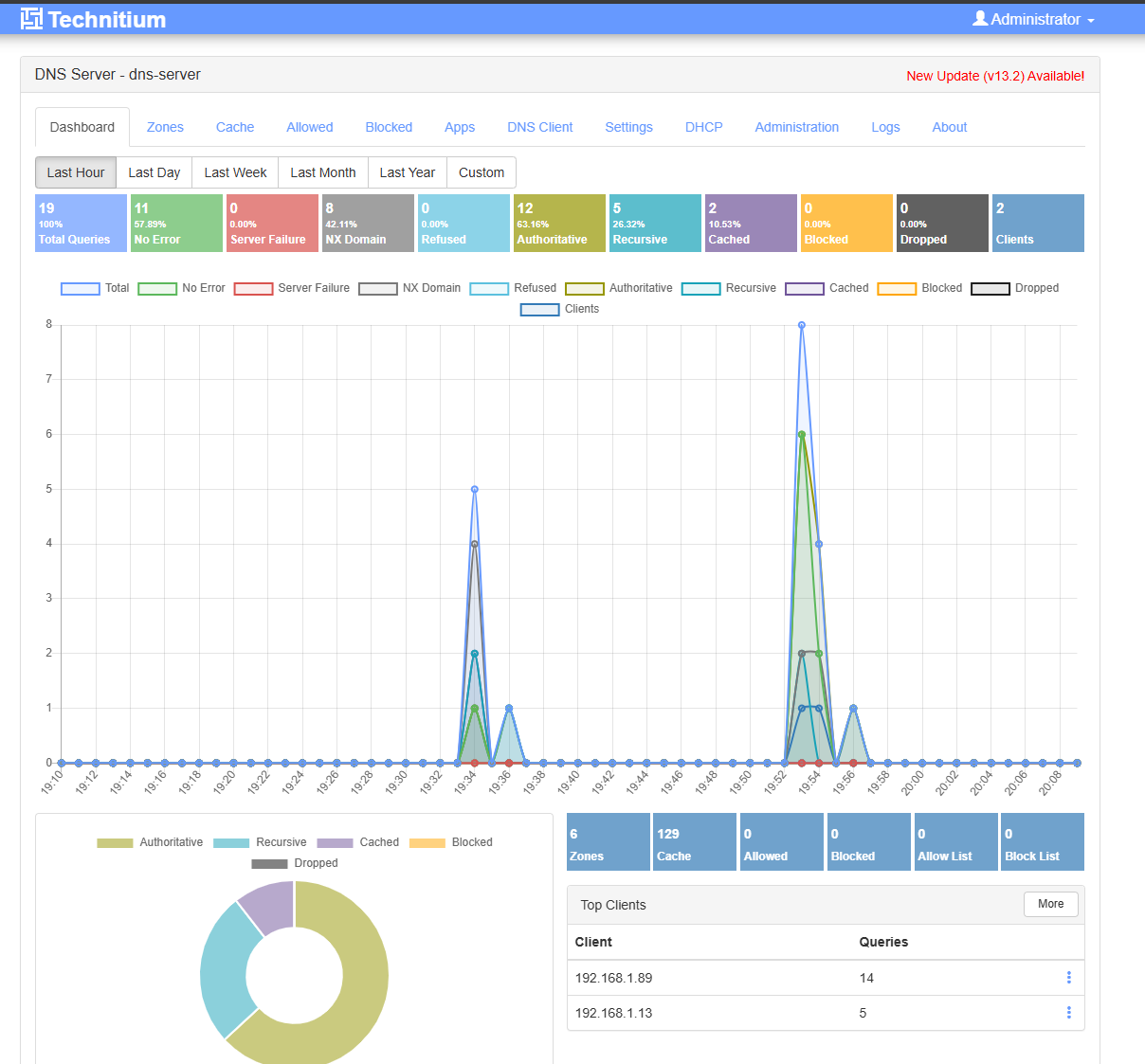Toggle the NX Domain series in legend
Image resolution: width=1145 pixels, height=1064 pixels.
pos(409,288)
